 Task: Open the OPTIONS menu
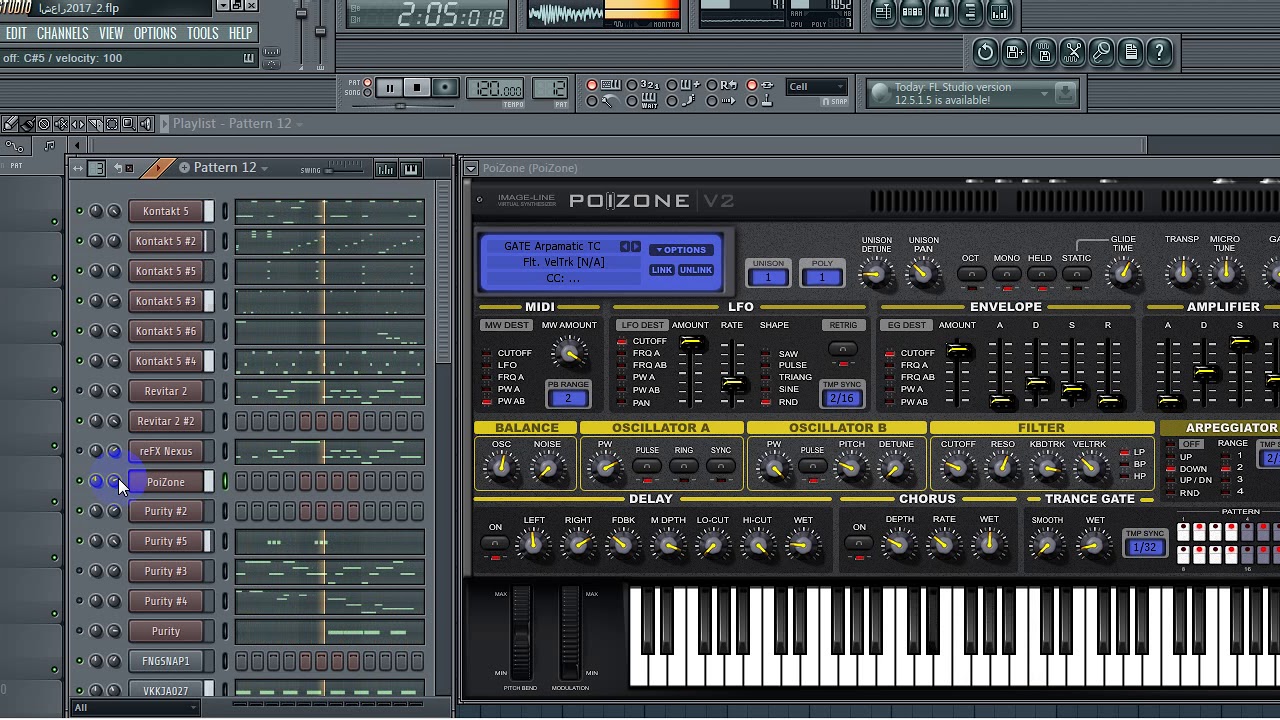click(155, 33)
